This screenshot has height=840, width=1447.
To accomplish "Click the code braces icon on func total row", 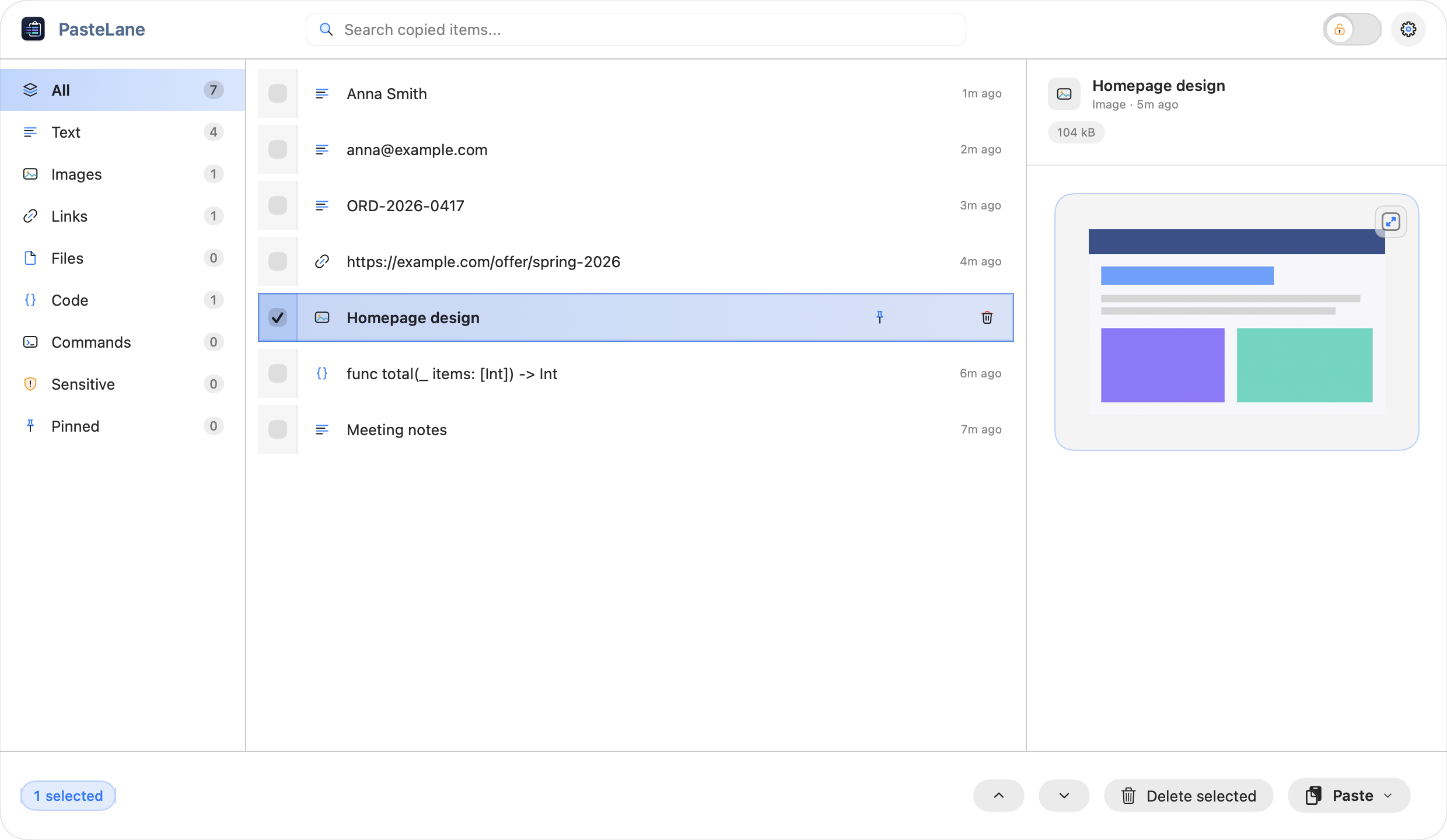I will pyautogui.click(x=322, y=373).
